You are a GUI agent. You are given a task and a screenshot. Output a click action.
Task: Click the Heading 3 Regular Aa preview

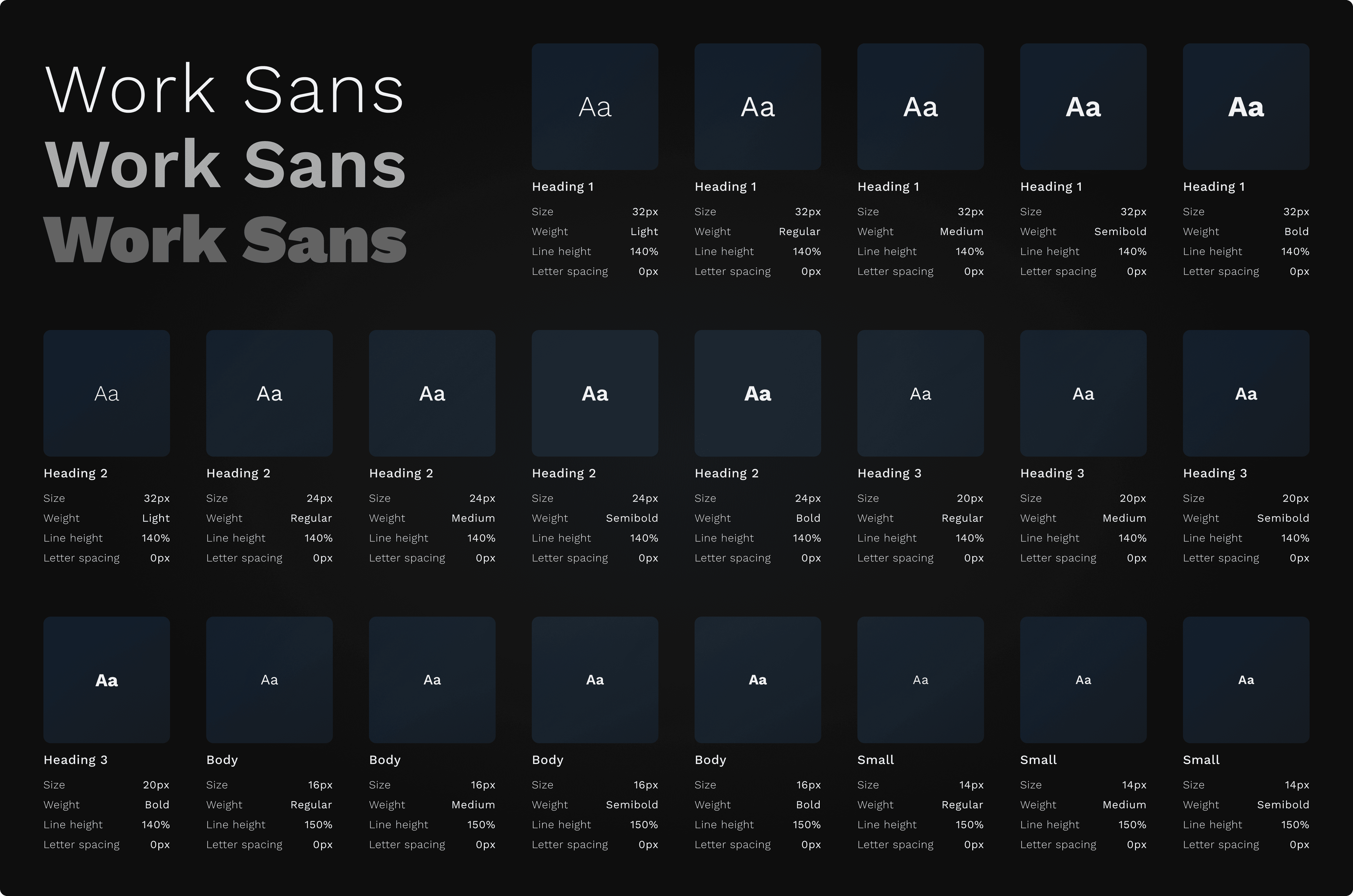(x=920, y=393)
